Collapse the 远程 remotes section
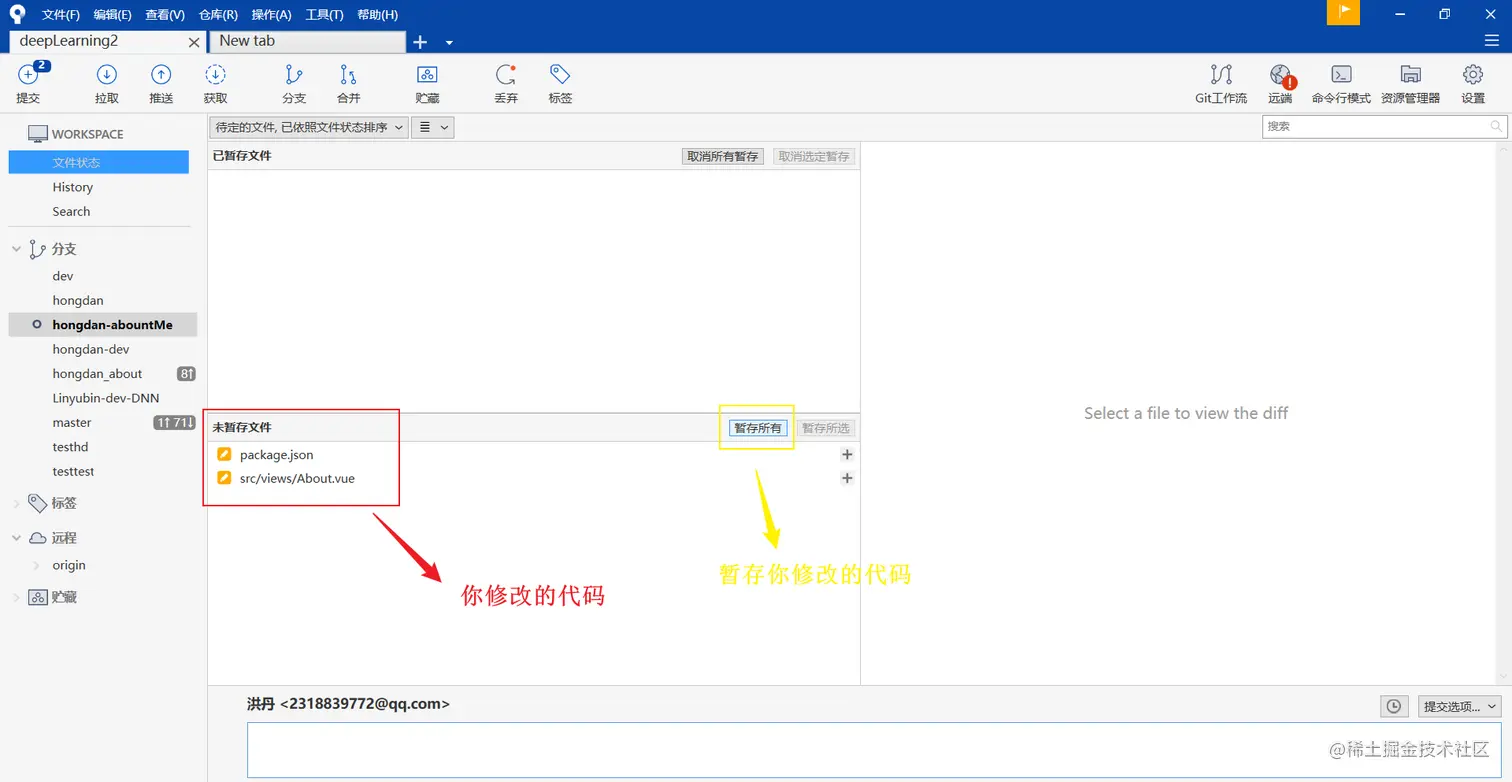Image resolution: width=1512 pixels, height=782 pixels. (16, 538)
